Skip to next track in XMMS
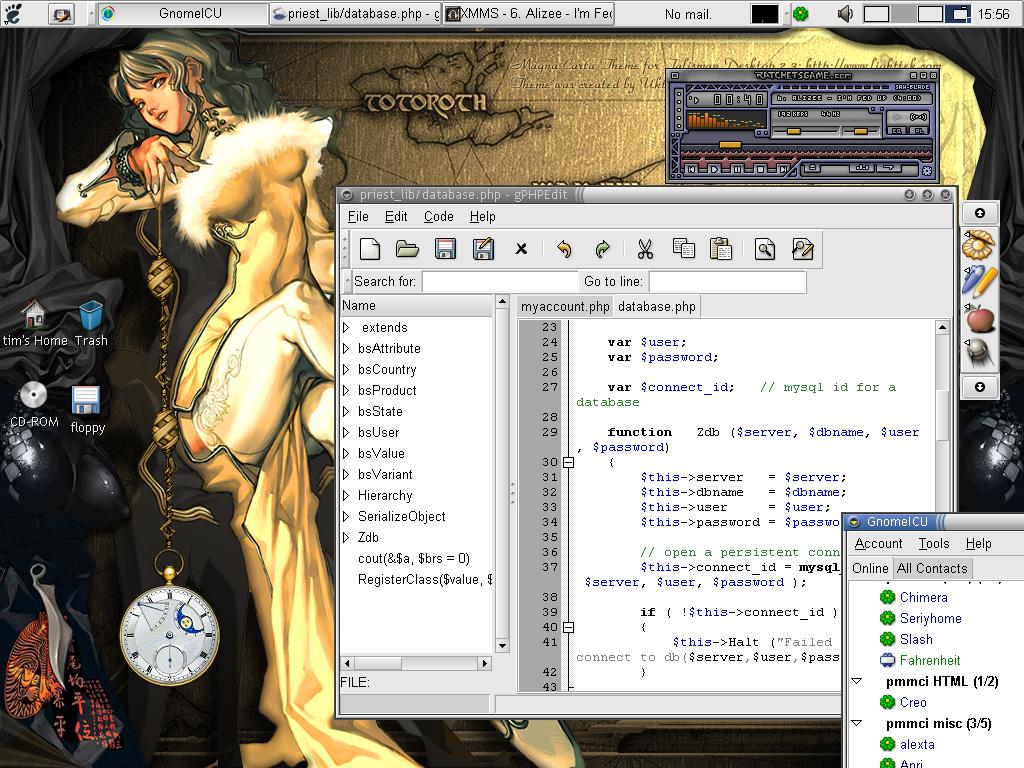The height and width of the screenshot is (768, 1024). pos(784,170)
